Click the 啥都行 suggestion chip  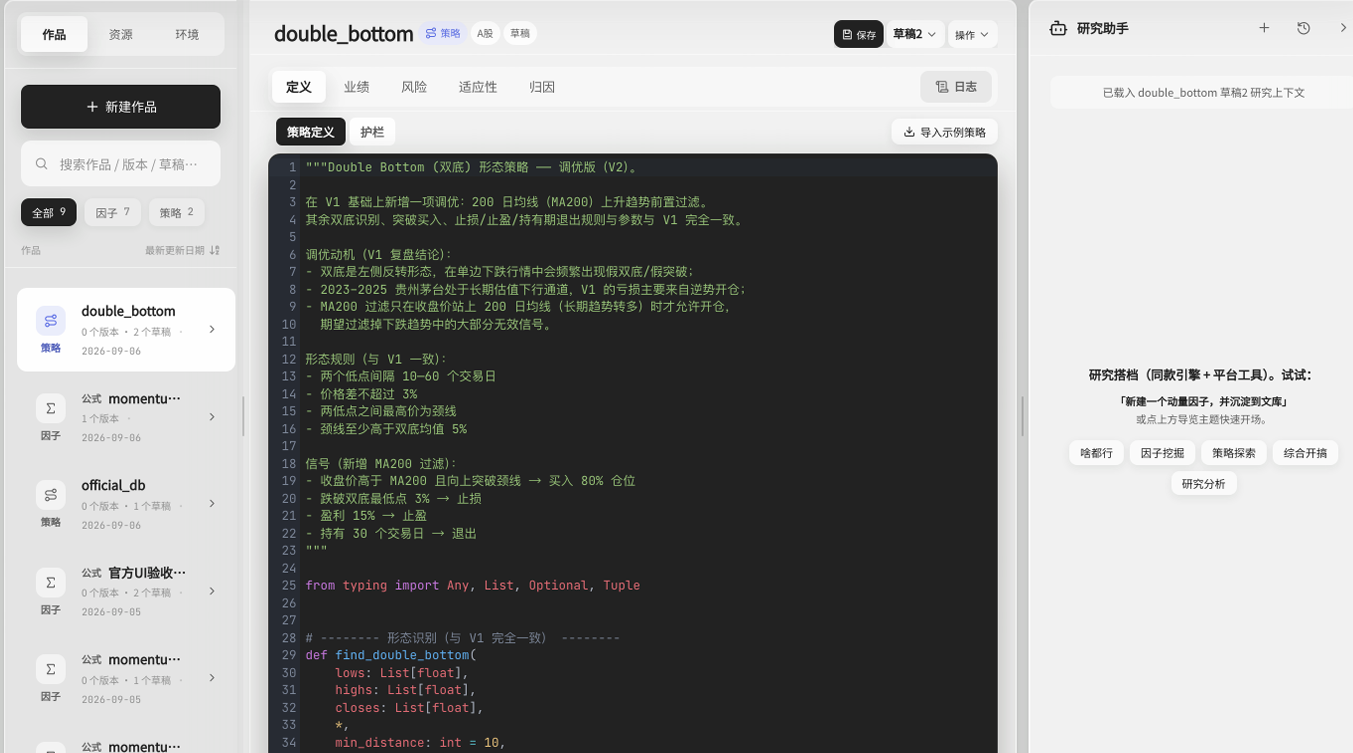(1097, 453)
